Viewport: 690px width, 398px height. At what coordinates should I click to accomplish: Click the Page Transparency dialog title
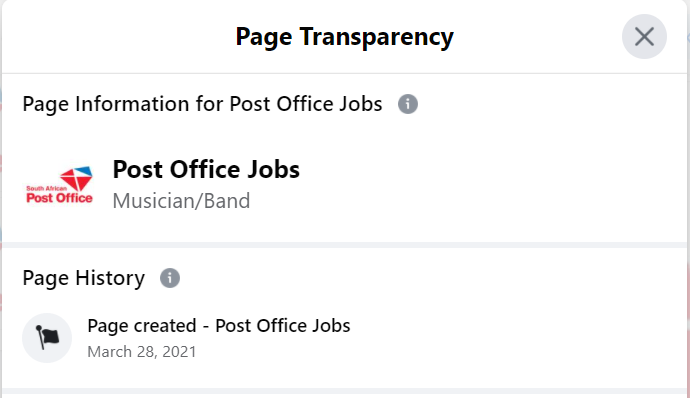345,37
